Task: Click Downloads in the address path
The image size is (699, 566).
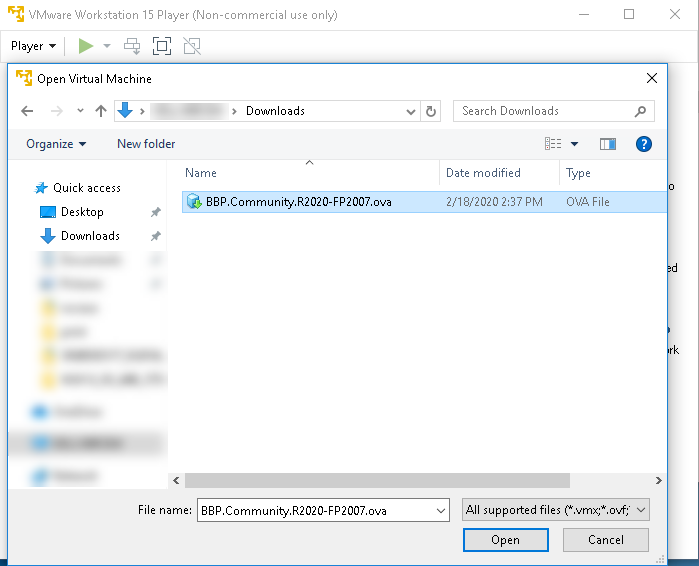Action: [x=275, y=111]
